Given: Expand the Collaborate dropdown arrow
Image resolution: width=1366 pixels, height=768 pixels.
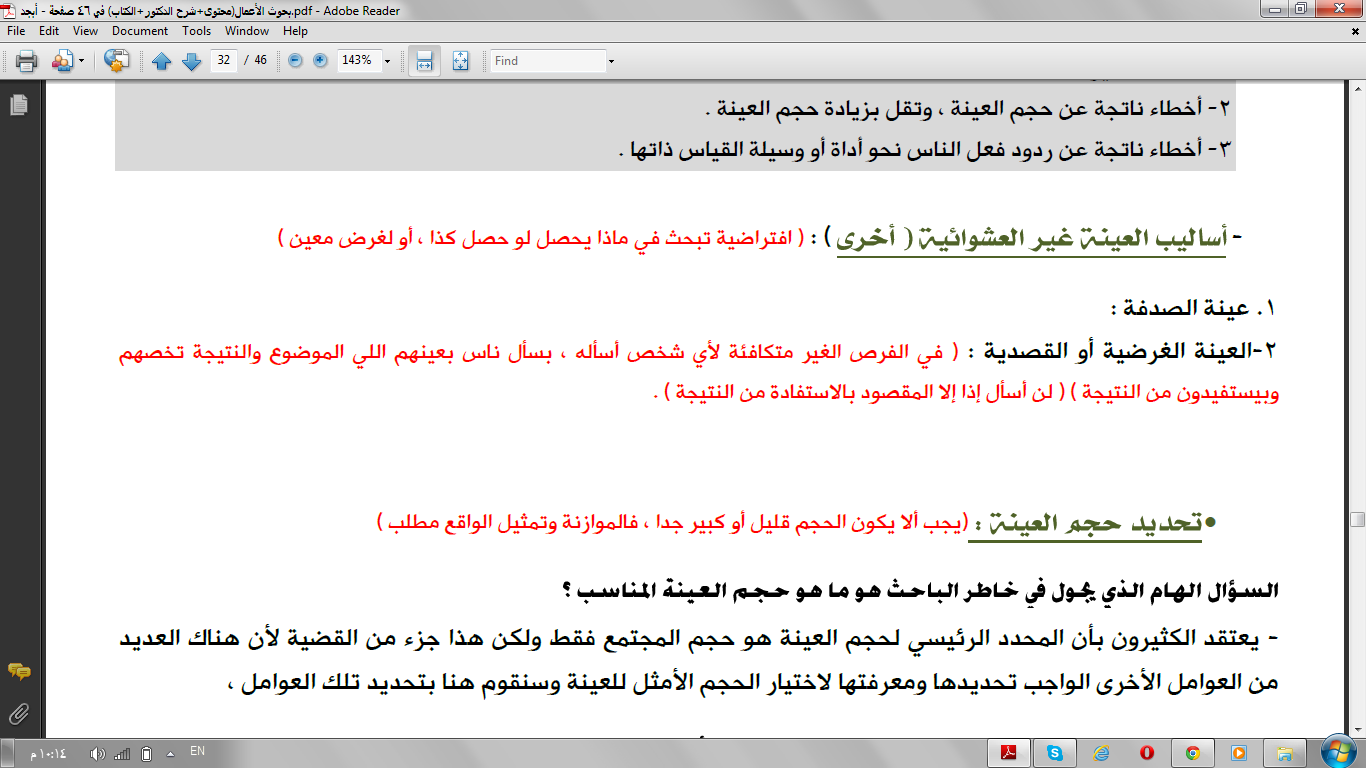Looking at the screenshot, I should tap(82, 61).
